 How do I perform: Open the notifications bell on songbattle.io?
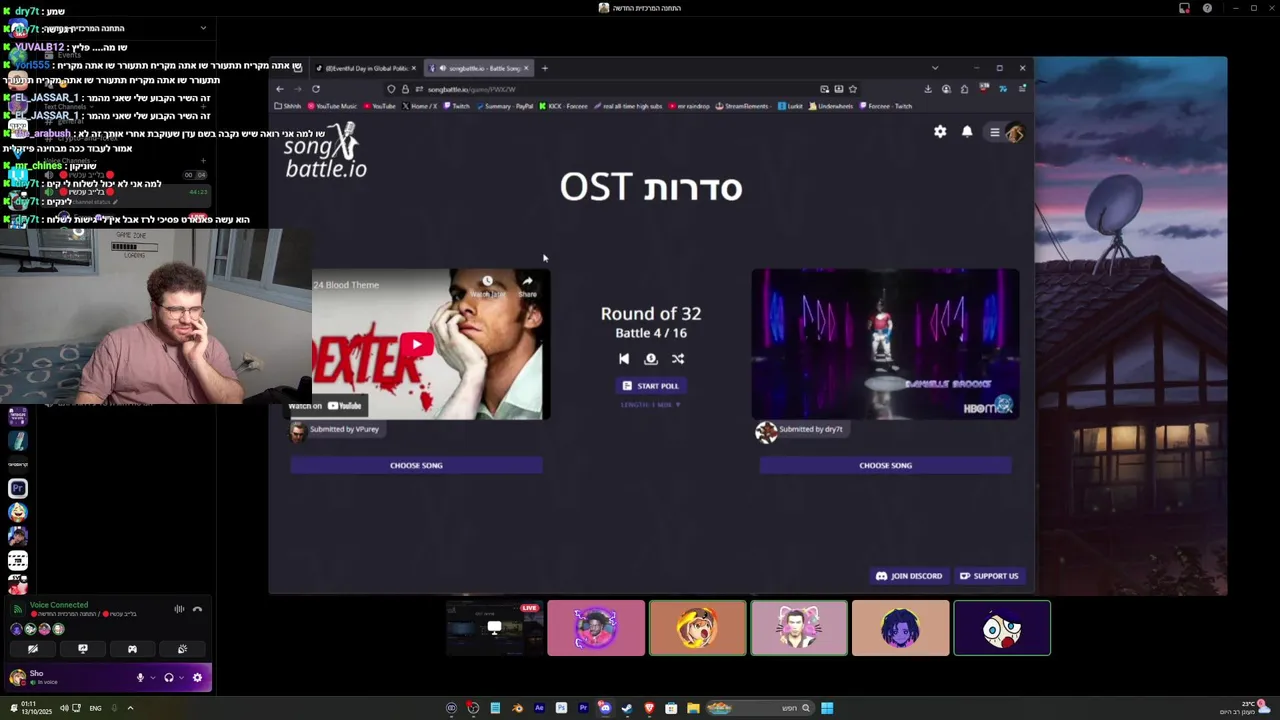point(967,131)
